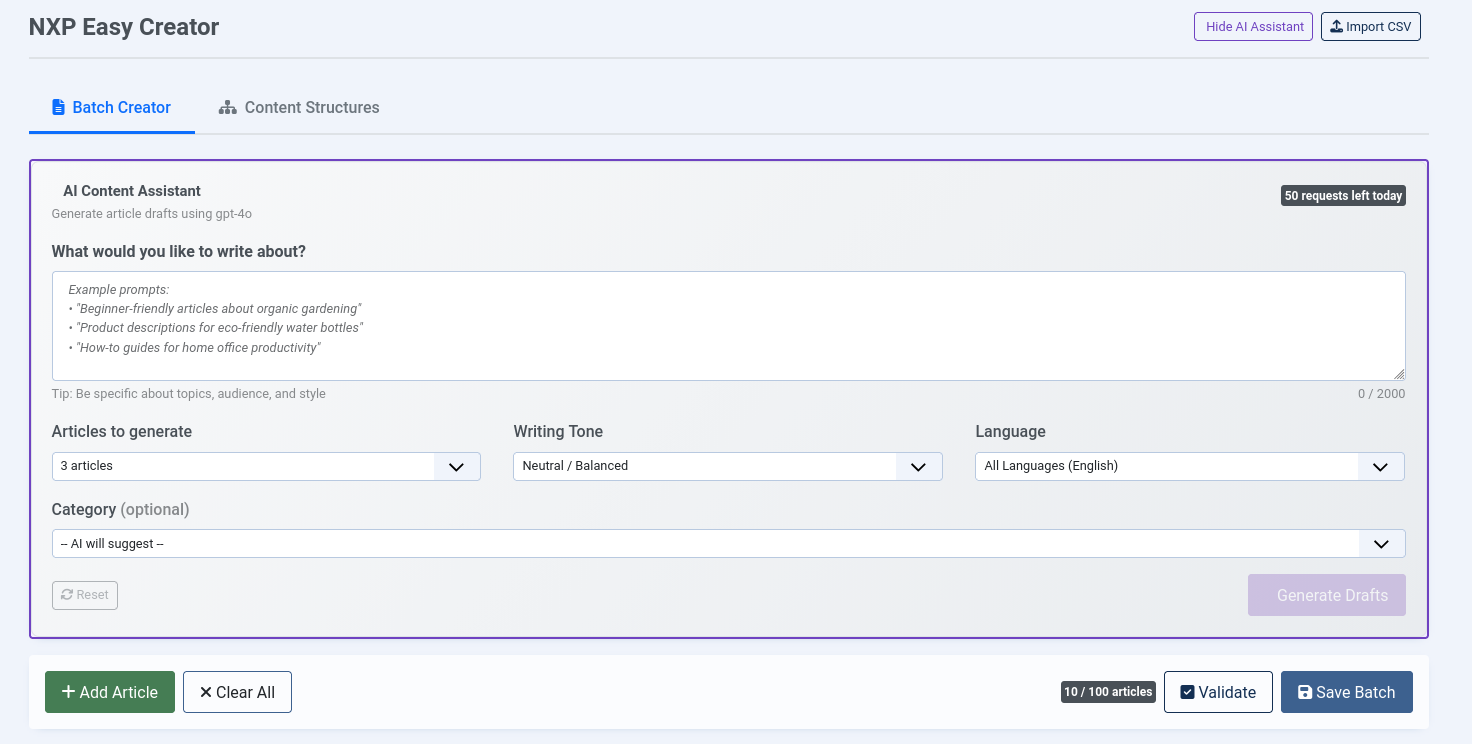The image size is (1472, 744).
Task: Click the sitemap icon beside Content Structures
Action: tap(227, 107)
